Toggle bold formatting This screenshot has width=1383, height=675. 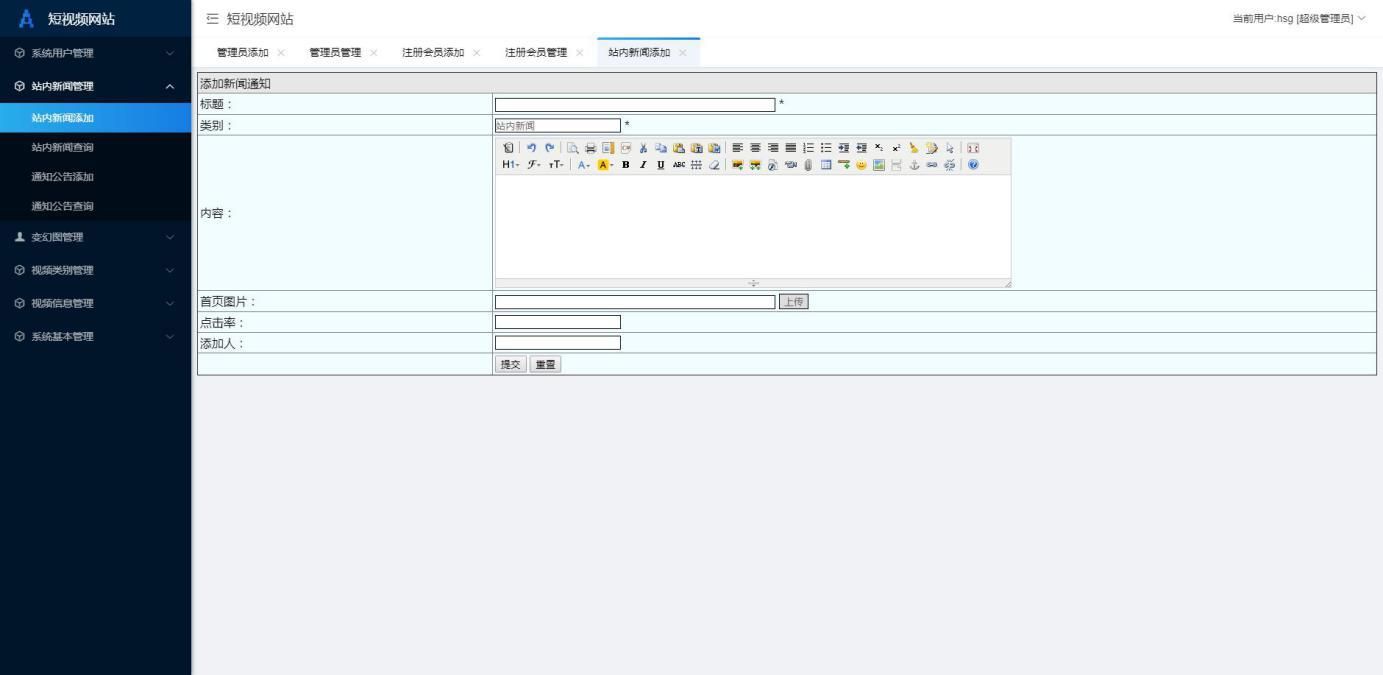pos(626,164)
